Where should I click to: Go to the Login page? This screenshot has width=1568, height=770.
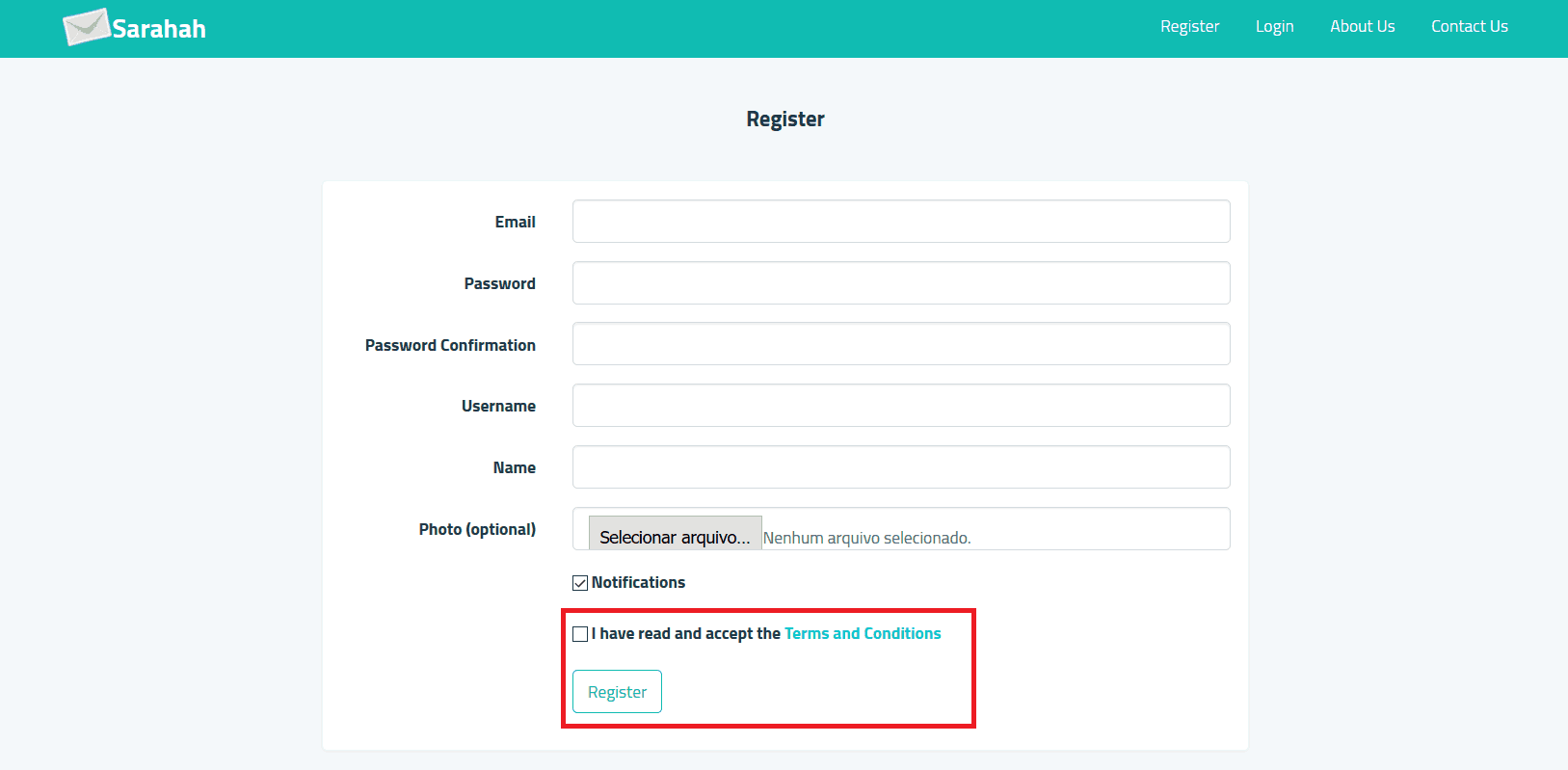(1274, 27)
